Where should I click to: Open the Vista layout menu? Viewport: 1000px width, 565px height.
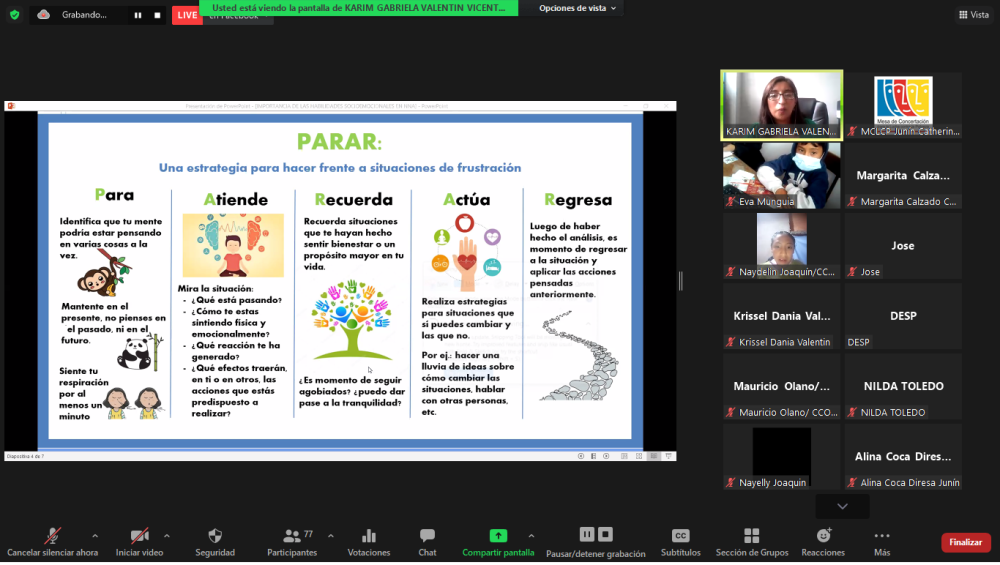coord(972,15)
